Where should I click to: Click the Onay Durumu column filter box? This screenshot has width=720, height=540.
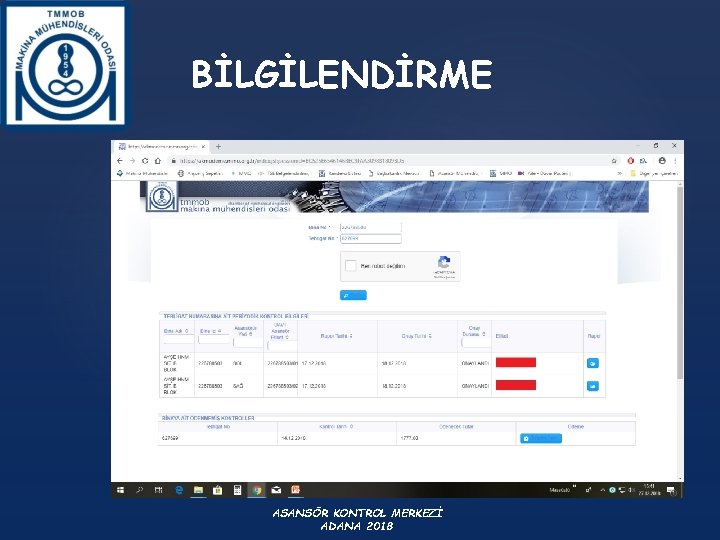click(x=475, y=343)
